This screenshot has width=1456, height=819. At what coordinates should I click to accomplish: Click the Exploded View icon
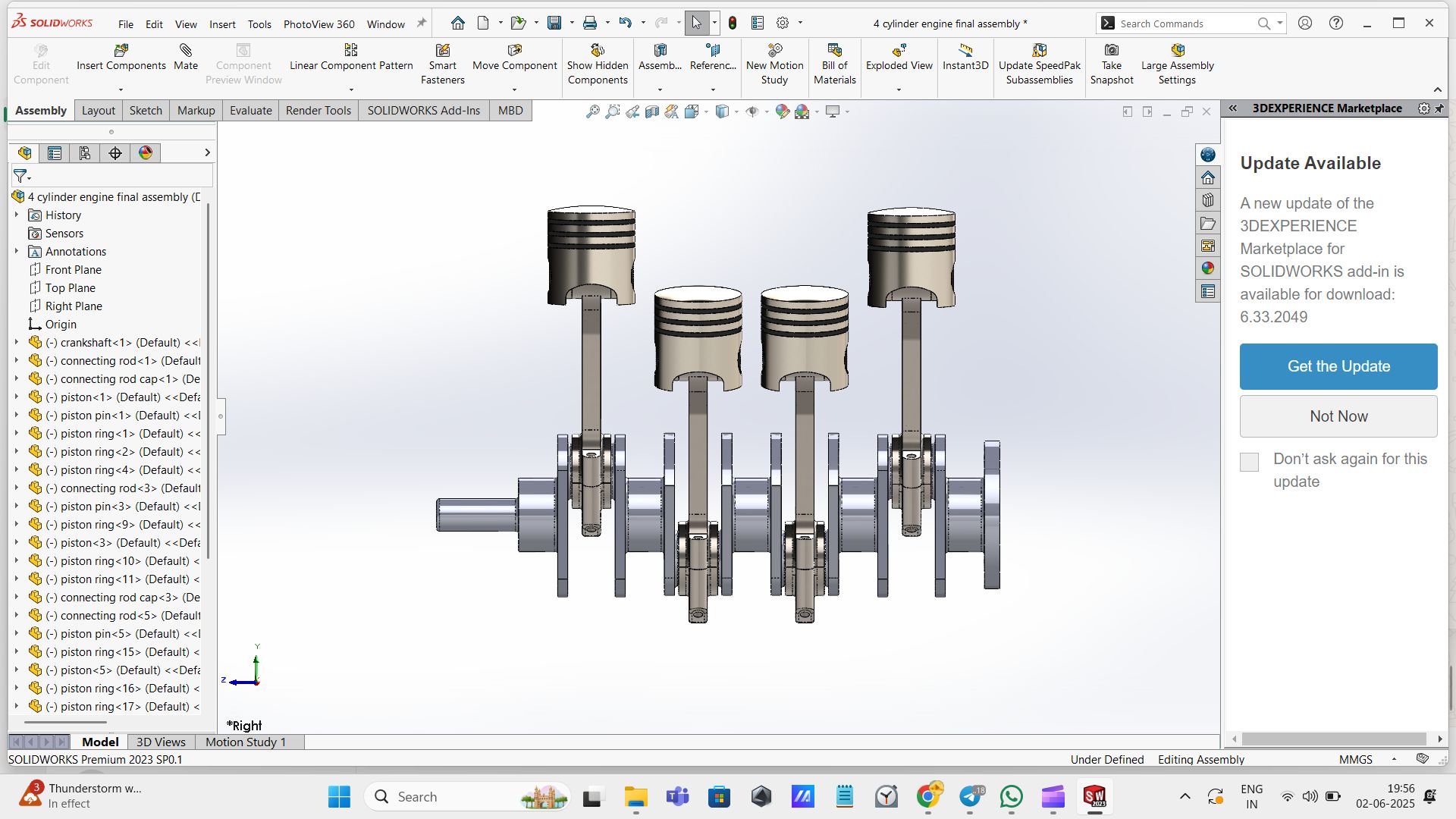[899, 51]
